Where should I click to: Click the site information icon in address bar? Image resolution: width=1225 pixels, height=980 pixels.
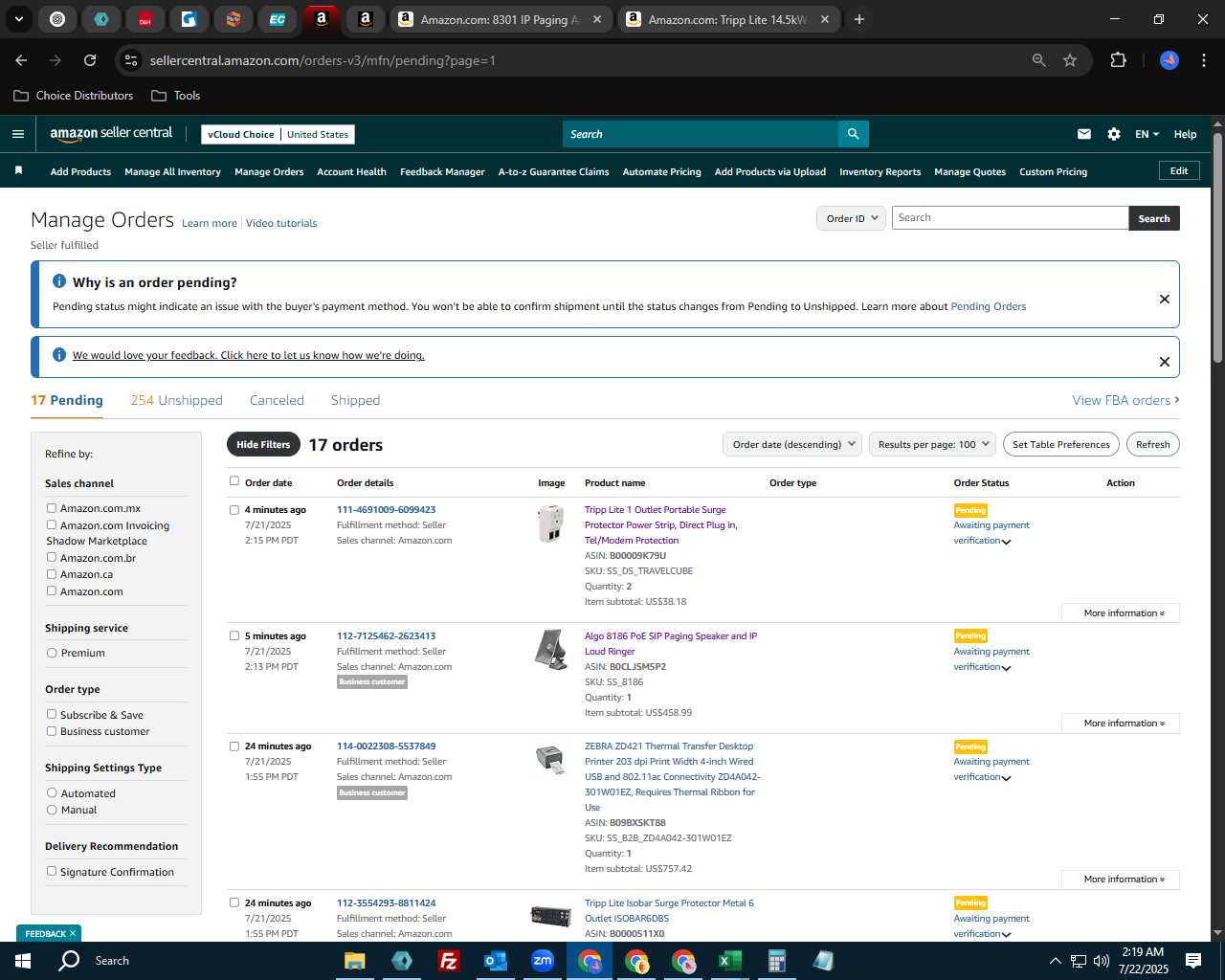click(x=132, y=60)
